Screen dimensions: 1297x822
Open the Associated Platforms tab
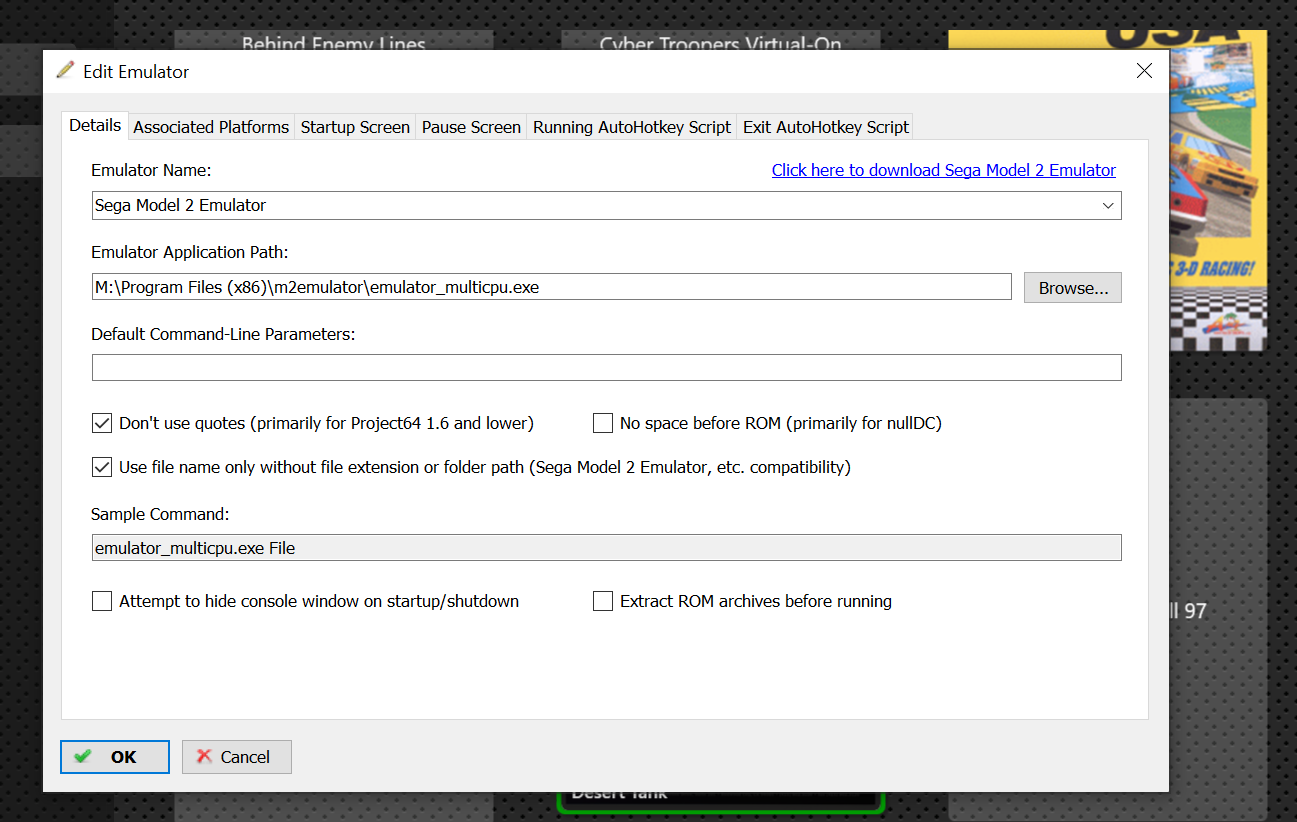[211, 127]
